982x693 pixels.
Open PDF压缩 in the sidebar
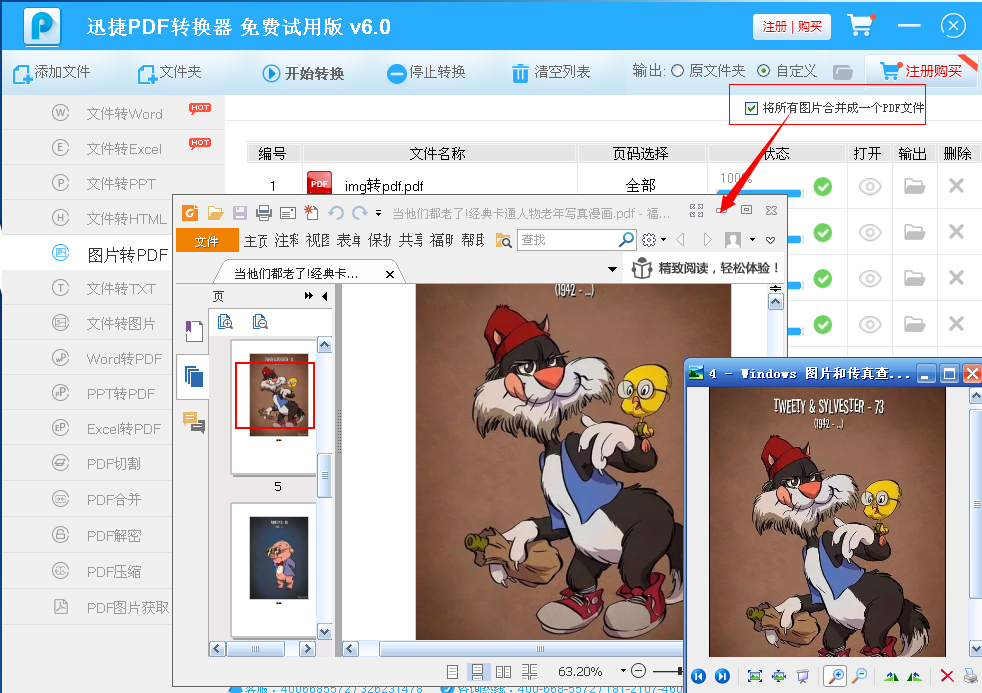pos(88,571)
